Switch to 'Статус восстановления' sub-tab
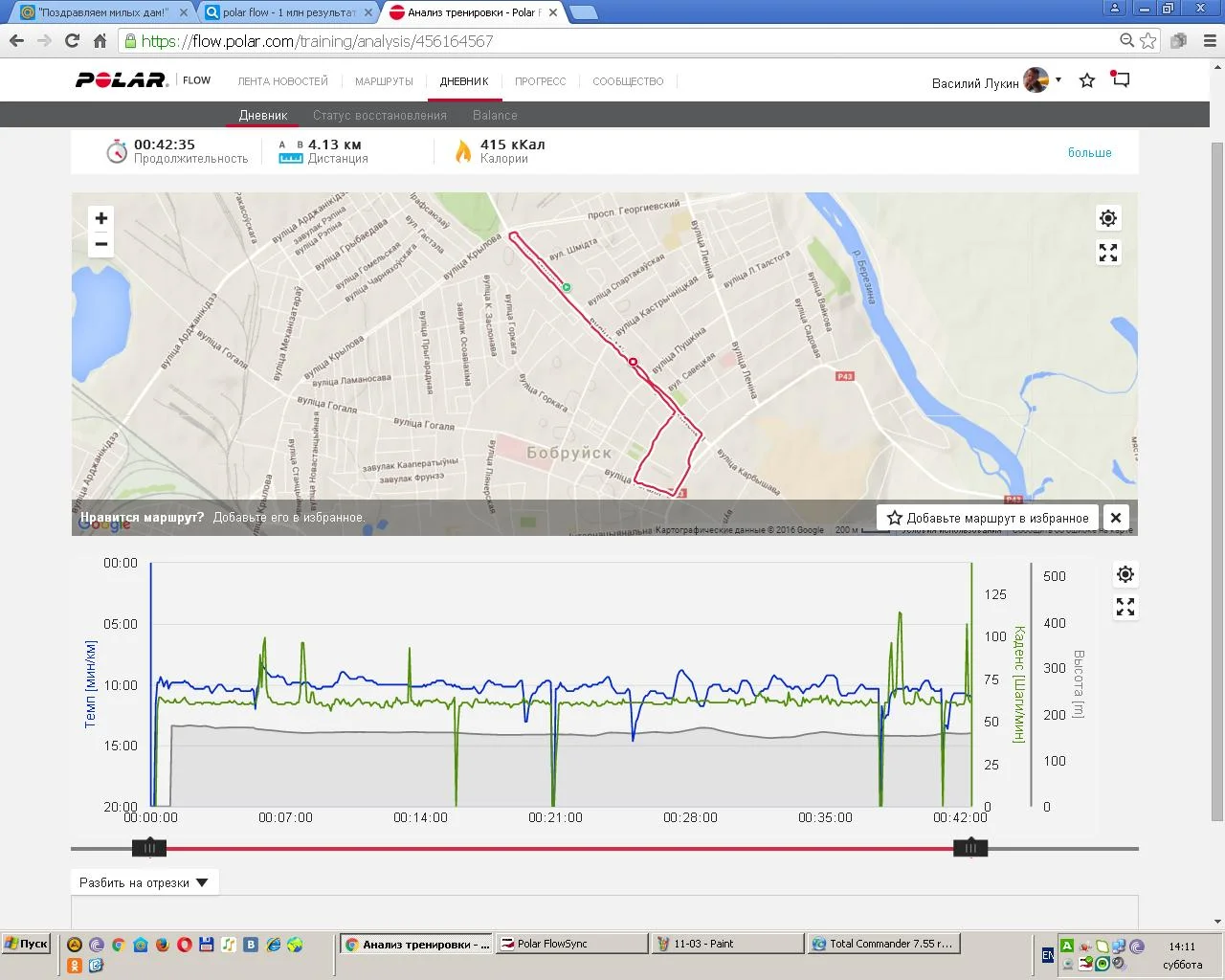This screenshot has width=1225, height=980. pos(380,115)
